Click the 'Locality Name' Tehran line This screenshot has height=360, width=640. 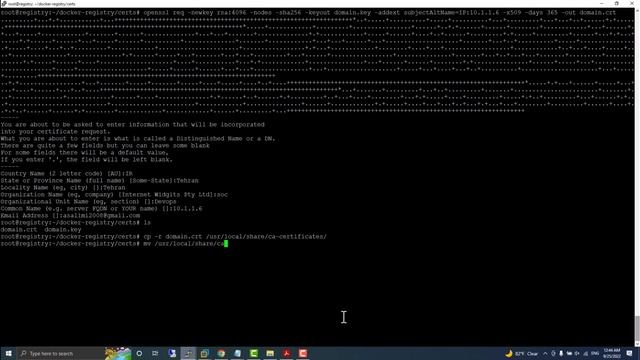click(x=63, y=188)
